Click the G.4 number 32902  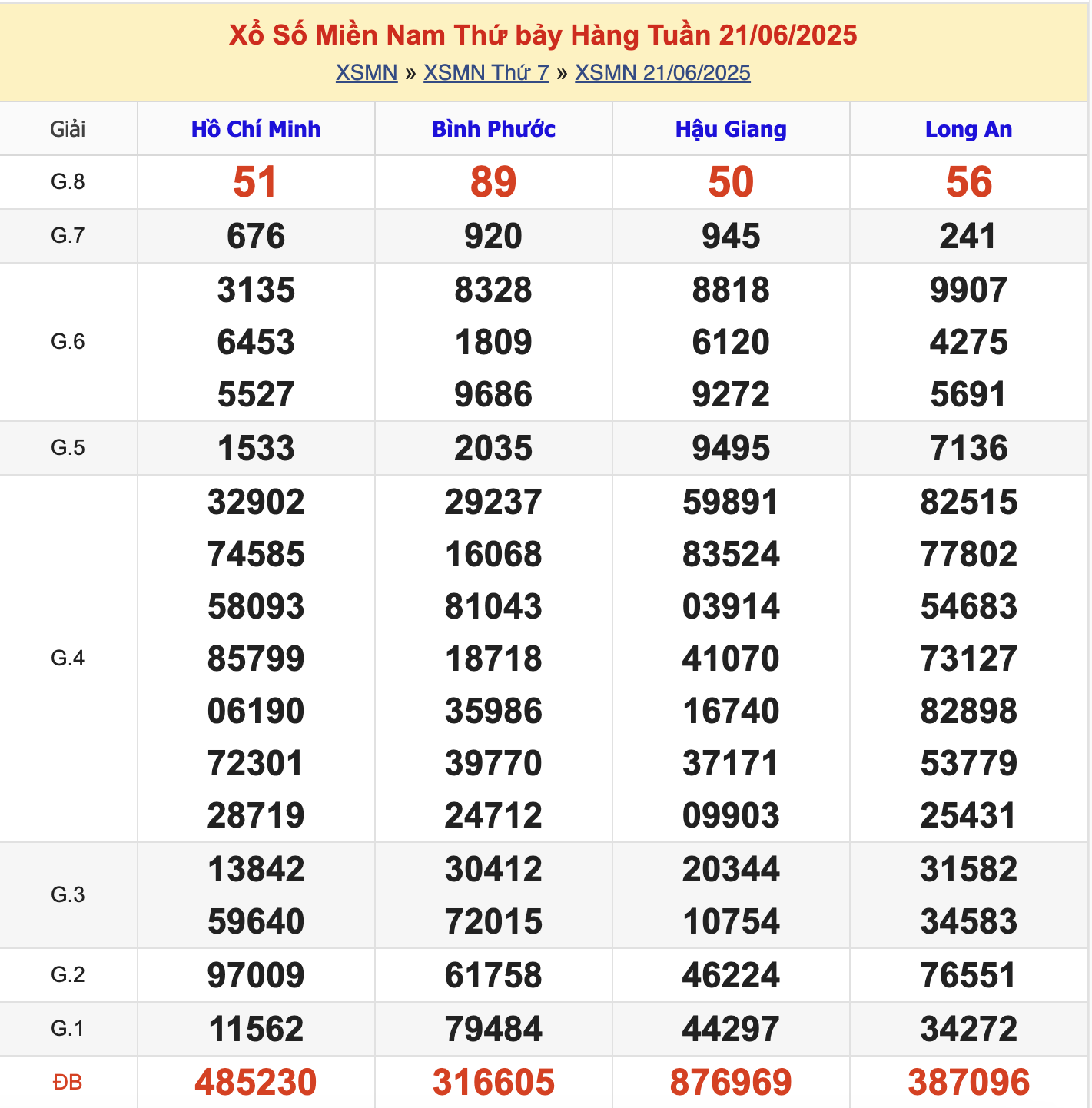pos(256,503)
